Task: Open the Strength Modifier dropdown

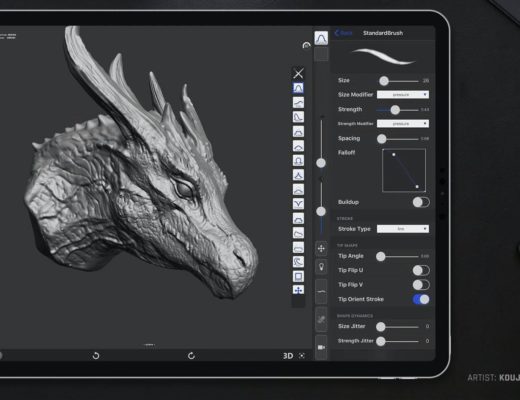Action: pyautogui.click(x=403, y=124)
